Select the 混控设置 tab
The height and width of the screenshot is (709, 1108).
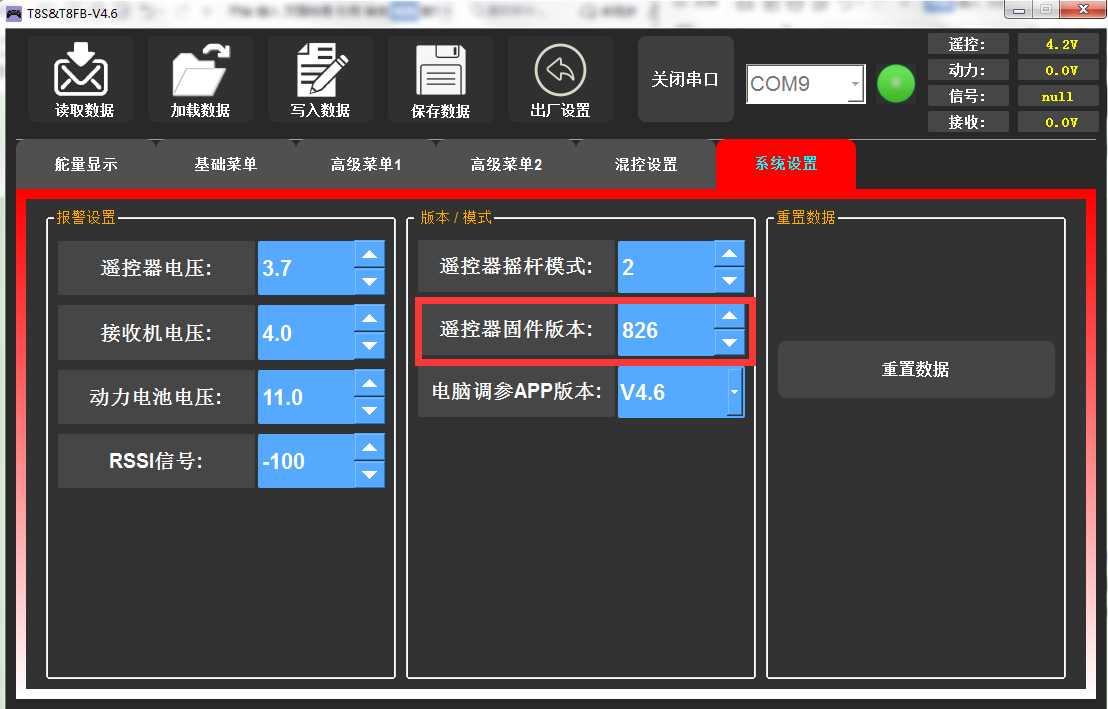646,164
